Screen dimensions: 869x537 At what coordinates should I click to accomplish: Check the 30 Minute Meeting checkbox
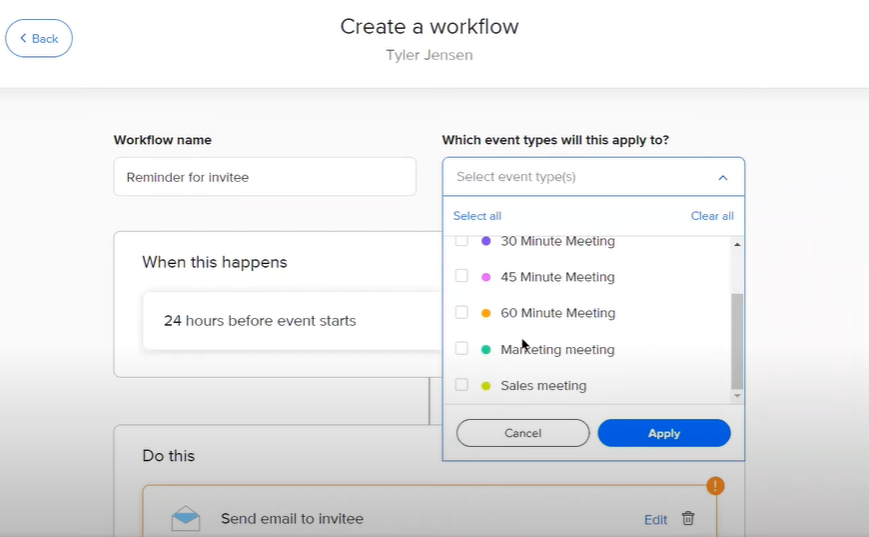[x=462, y=240]
